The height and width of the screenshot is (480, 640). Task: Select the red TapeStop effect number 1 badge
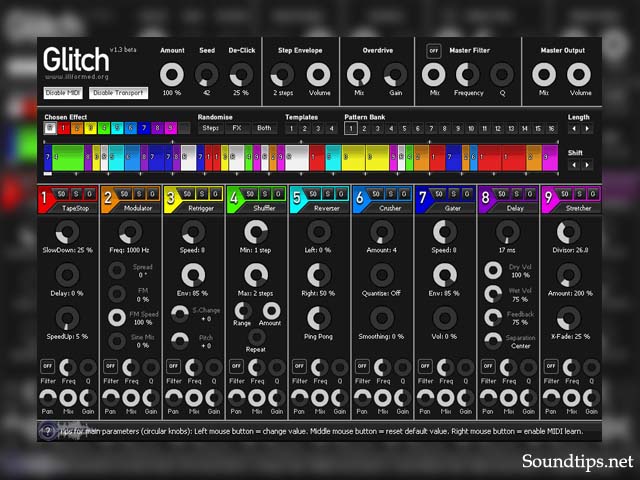44,198
